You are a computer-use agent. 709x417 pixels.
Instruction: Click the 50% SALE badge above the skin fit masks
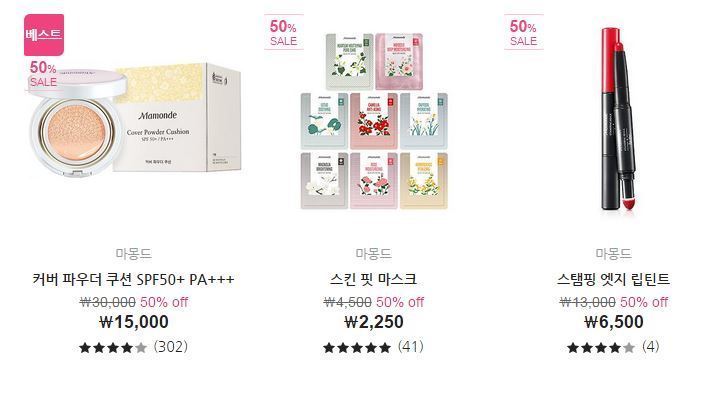[x=284, y=33]
